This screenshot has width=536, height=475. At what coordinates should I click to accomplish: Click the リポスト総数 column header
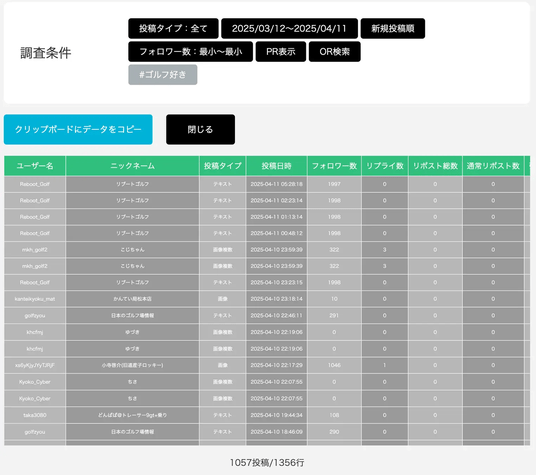[435, 166]
